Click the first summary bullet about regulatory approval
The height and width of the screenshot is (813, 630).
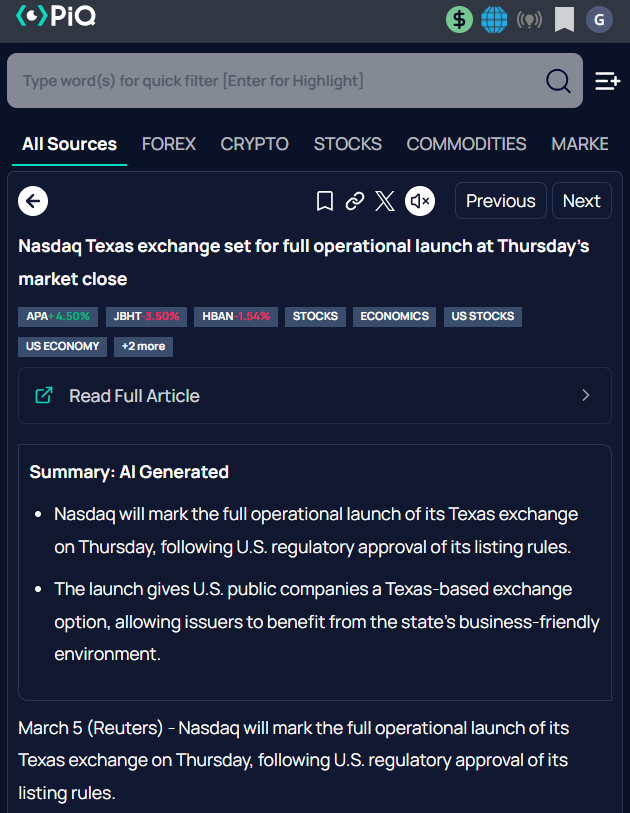coord(316,530)
